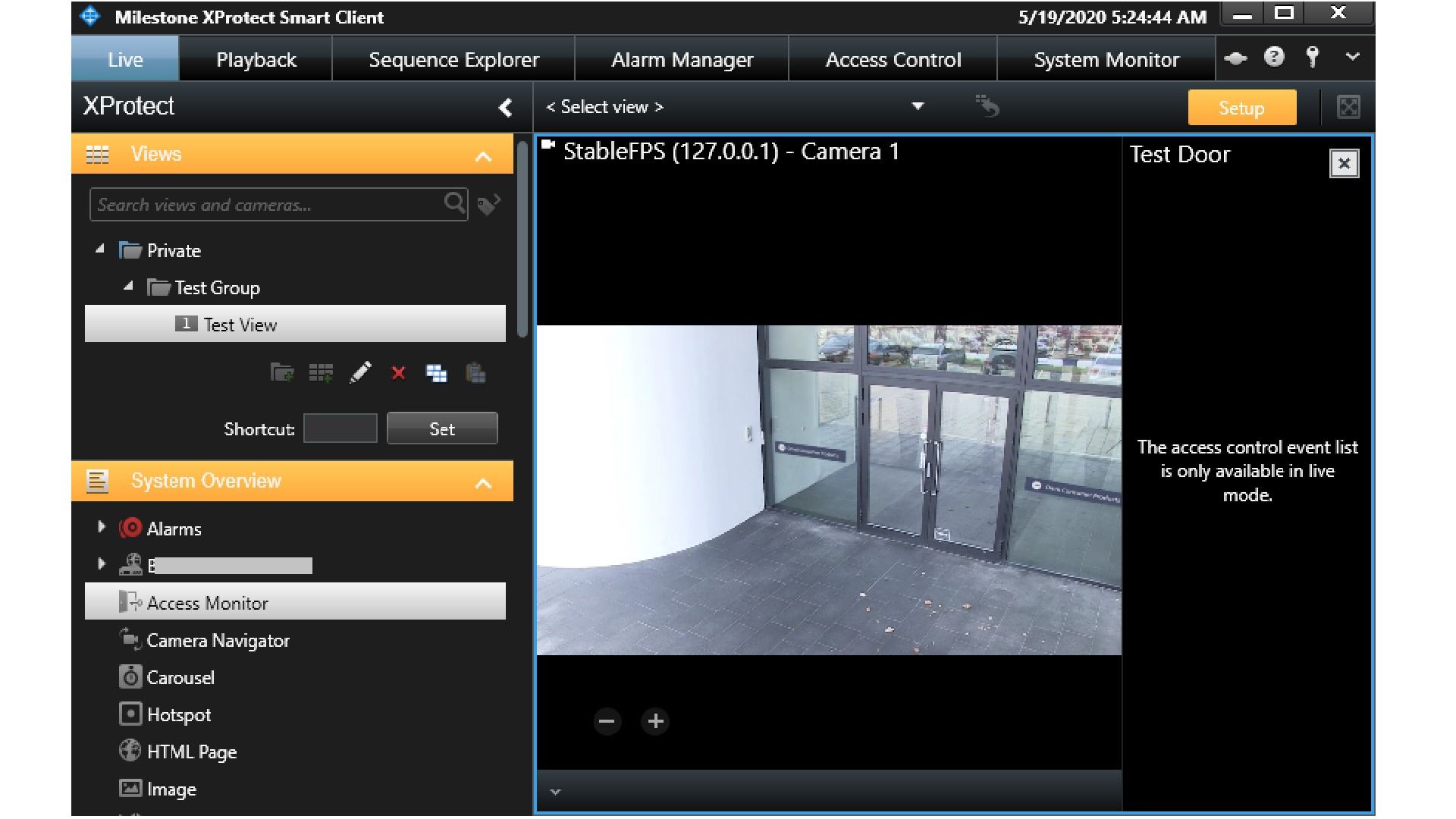Collapse the System Overview section
1456x819 pixels.
[x=483, y=483]
